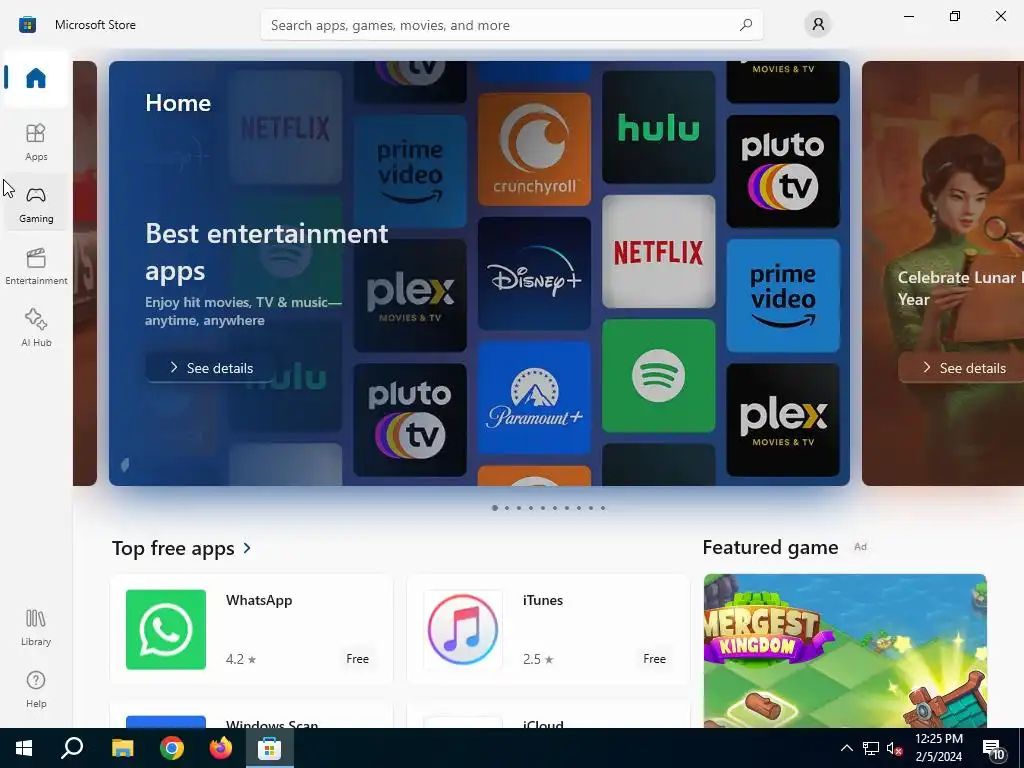This screenshot has height=768, width=1024.
Task: Go to the Home tab in sidebar
Action: tap(36, 78)
